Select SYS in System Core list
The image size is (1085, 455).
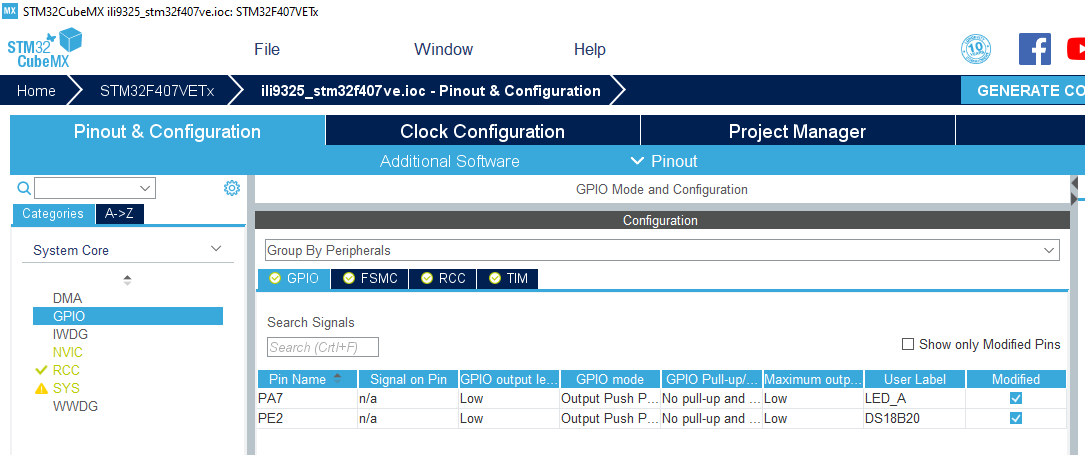[x=66, y=389]
